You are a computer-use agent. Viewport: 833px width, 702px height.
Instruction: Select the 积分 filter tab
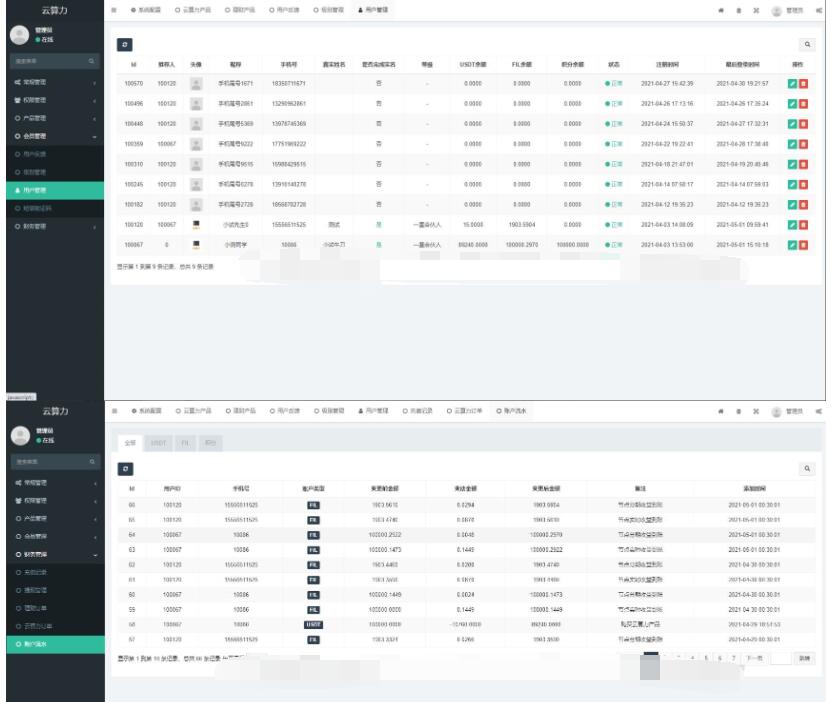[209, 441]
